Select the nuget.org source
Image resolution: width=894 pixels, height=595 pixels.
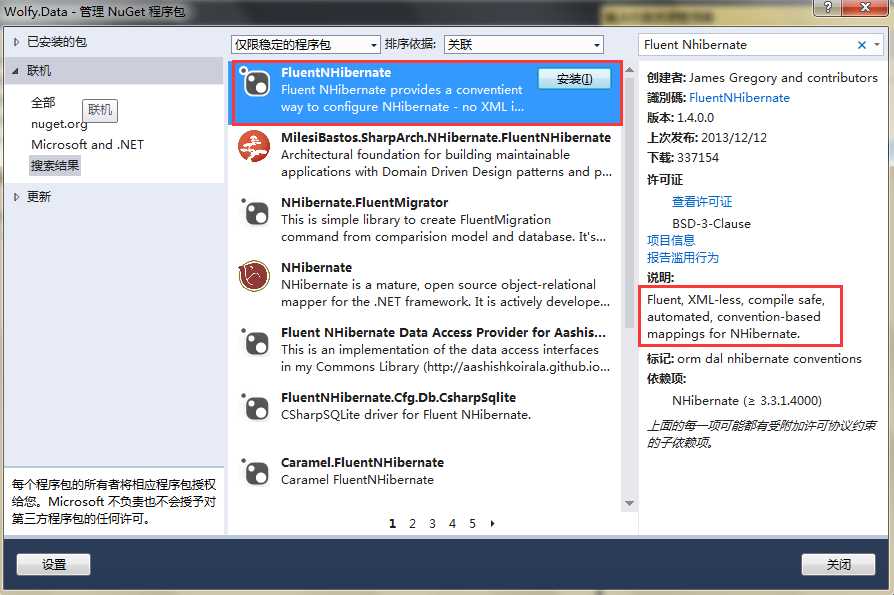(x=59, y=124)
